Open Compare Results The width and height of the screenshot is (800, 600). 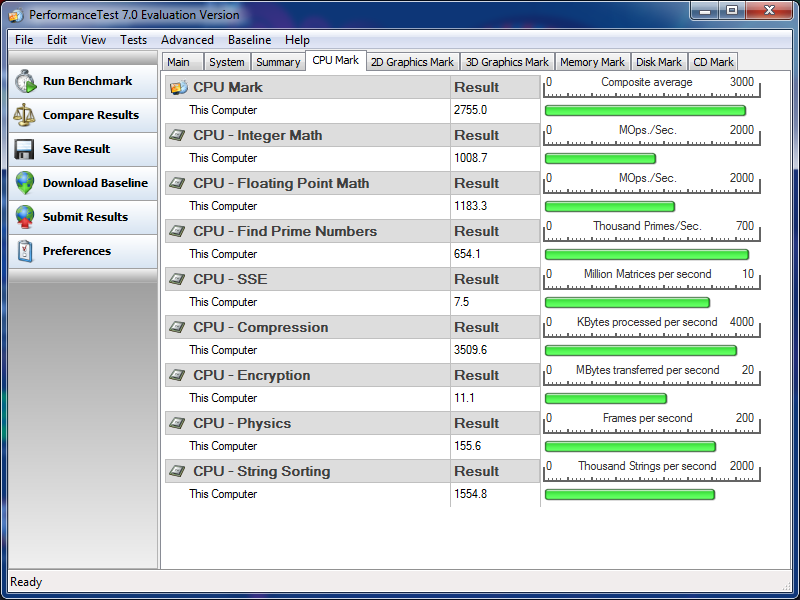[83, 115]
